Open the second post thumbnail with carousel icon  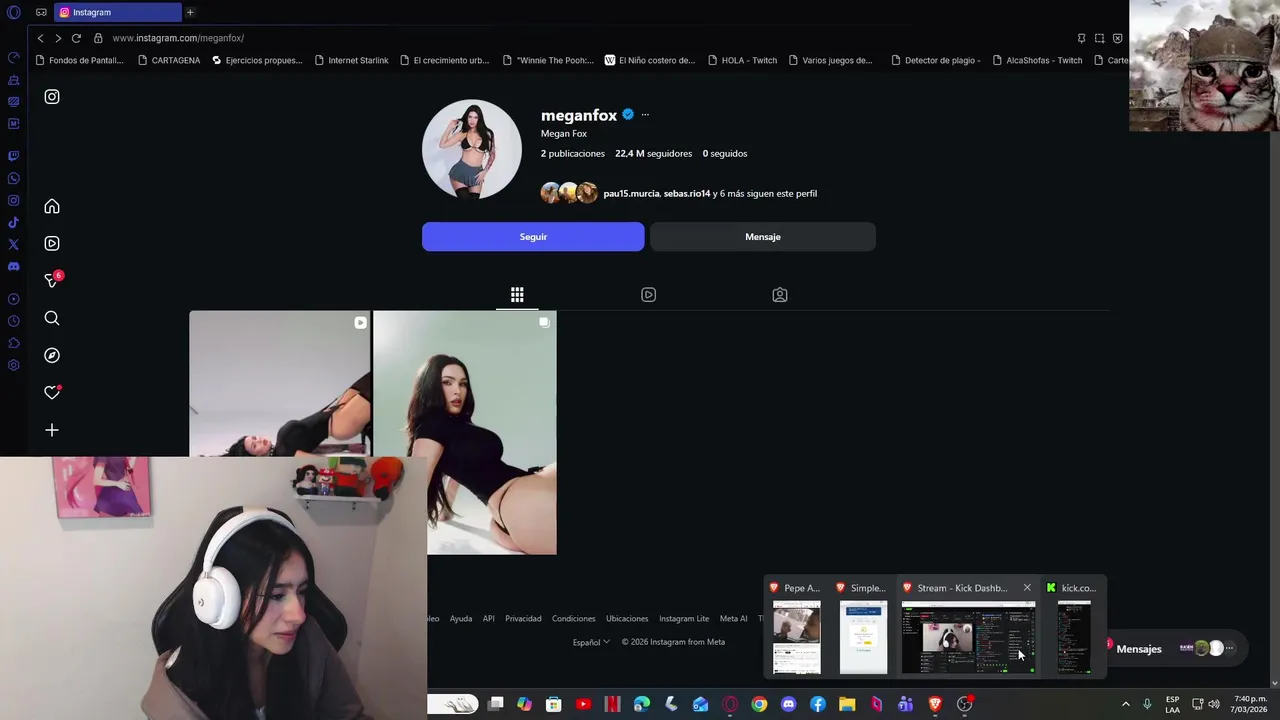(465, 432)
